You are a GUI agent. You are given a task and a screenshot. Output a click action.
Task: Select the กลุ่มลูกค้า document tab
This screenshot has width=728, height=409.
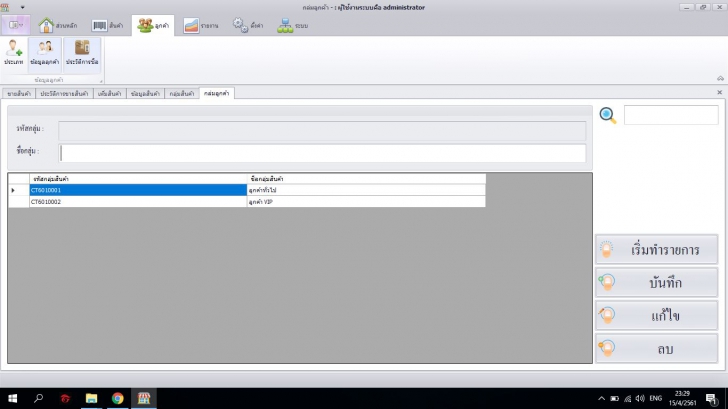click(x=216, y=93)
